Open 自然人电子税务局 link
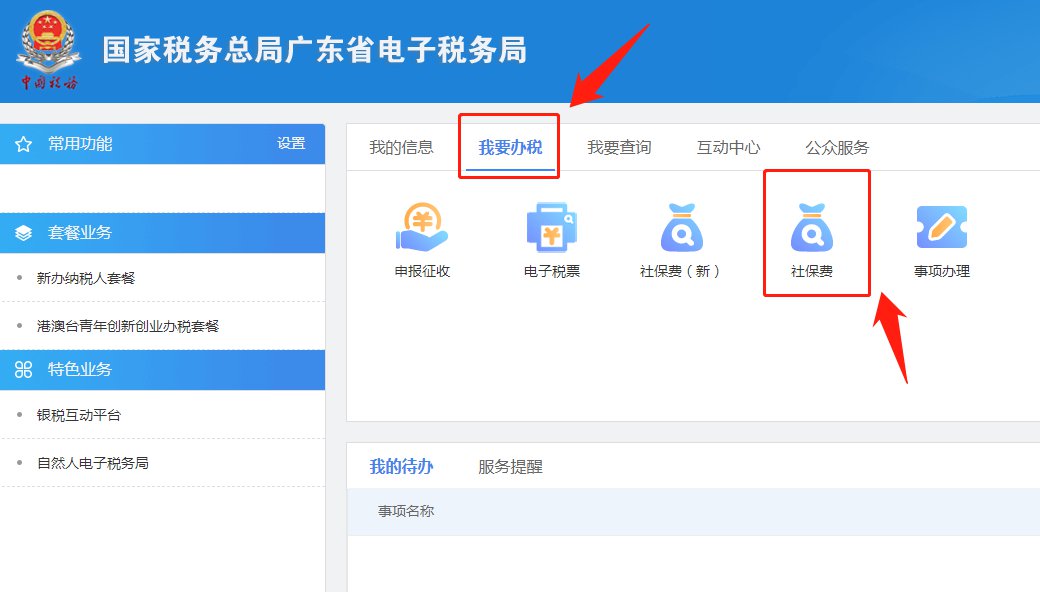 point(93,463)
